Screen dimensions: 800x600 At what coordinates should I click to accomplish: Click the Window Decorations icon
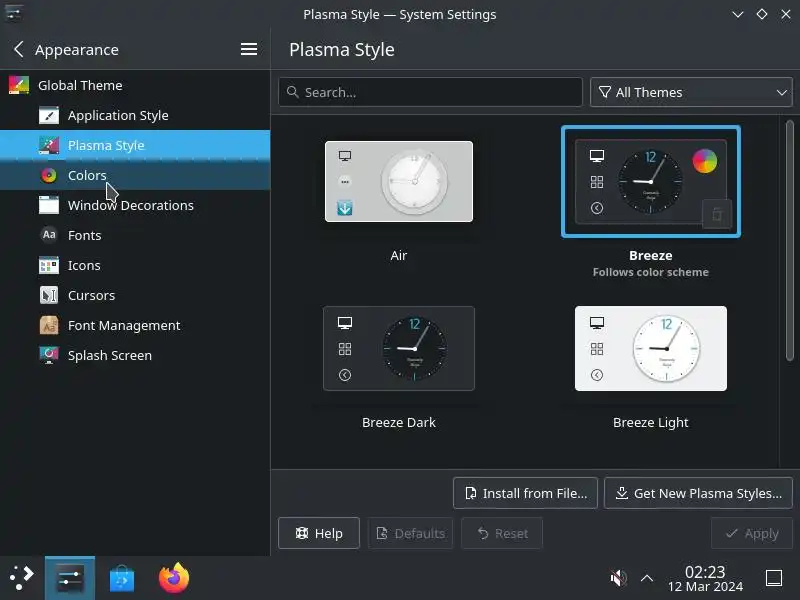click(x=49, y=205)
